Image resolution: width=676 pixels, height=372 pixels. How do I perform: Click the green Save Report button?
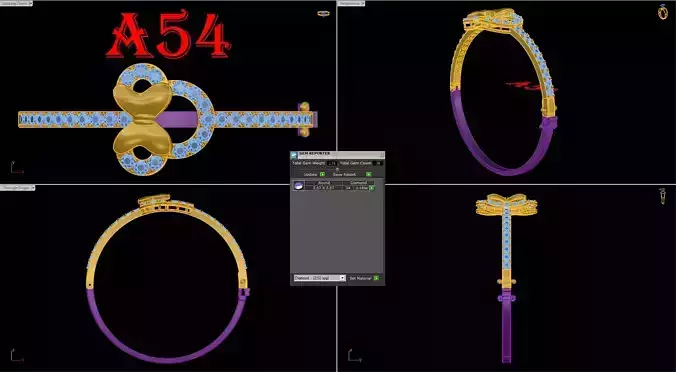(x=369, y=174)
